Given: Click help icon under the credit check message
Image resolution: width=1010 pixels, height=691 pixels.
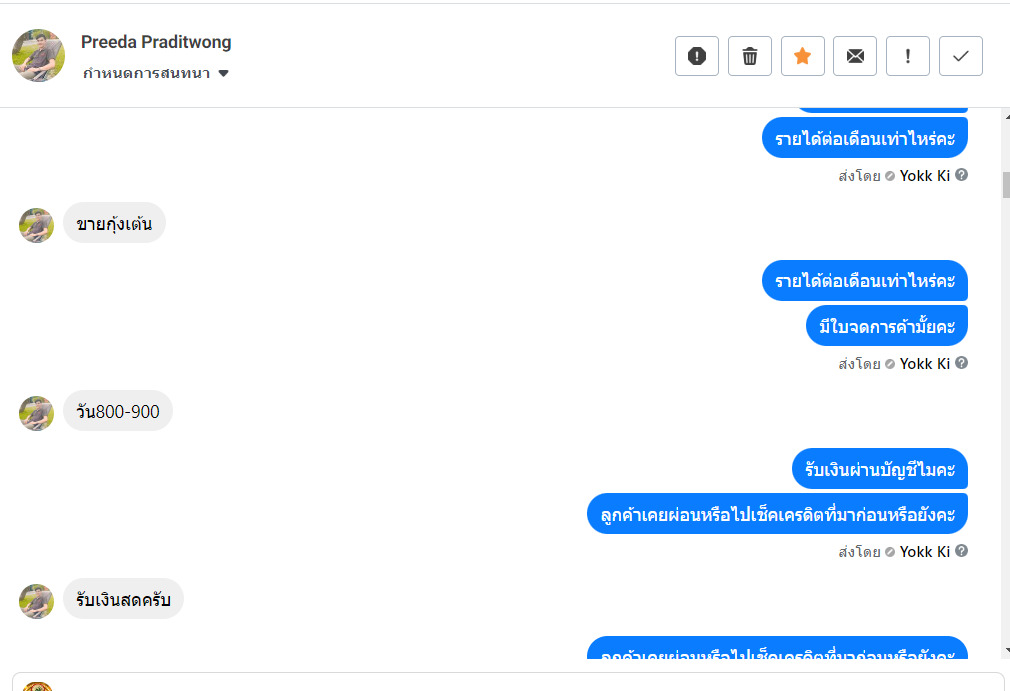Looking at the screenshot, I should [x=962, y=551].
